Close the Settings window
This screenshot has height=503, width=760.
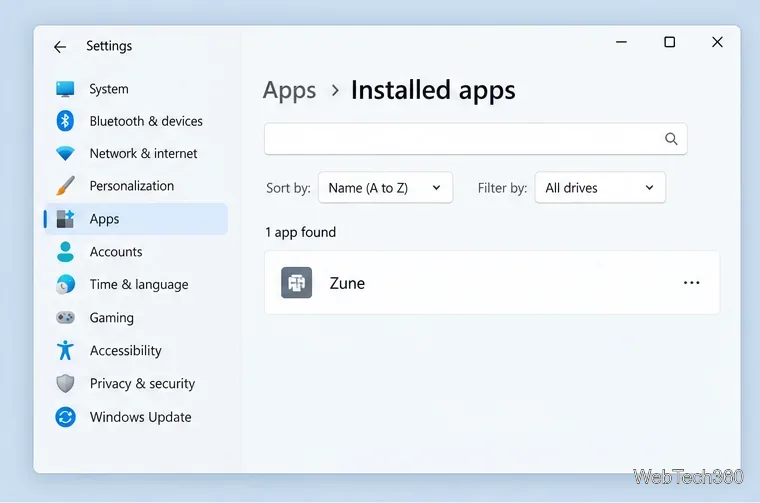pyautogui.click(x=717, y=42)
